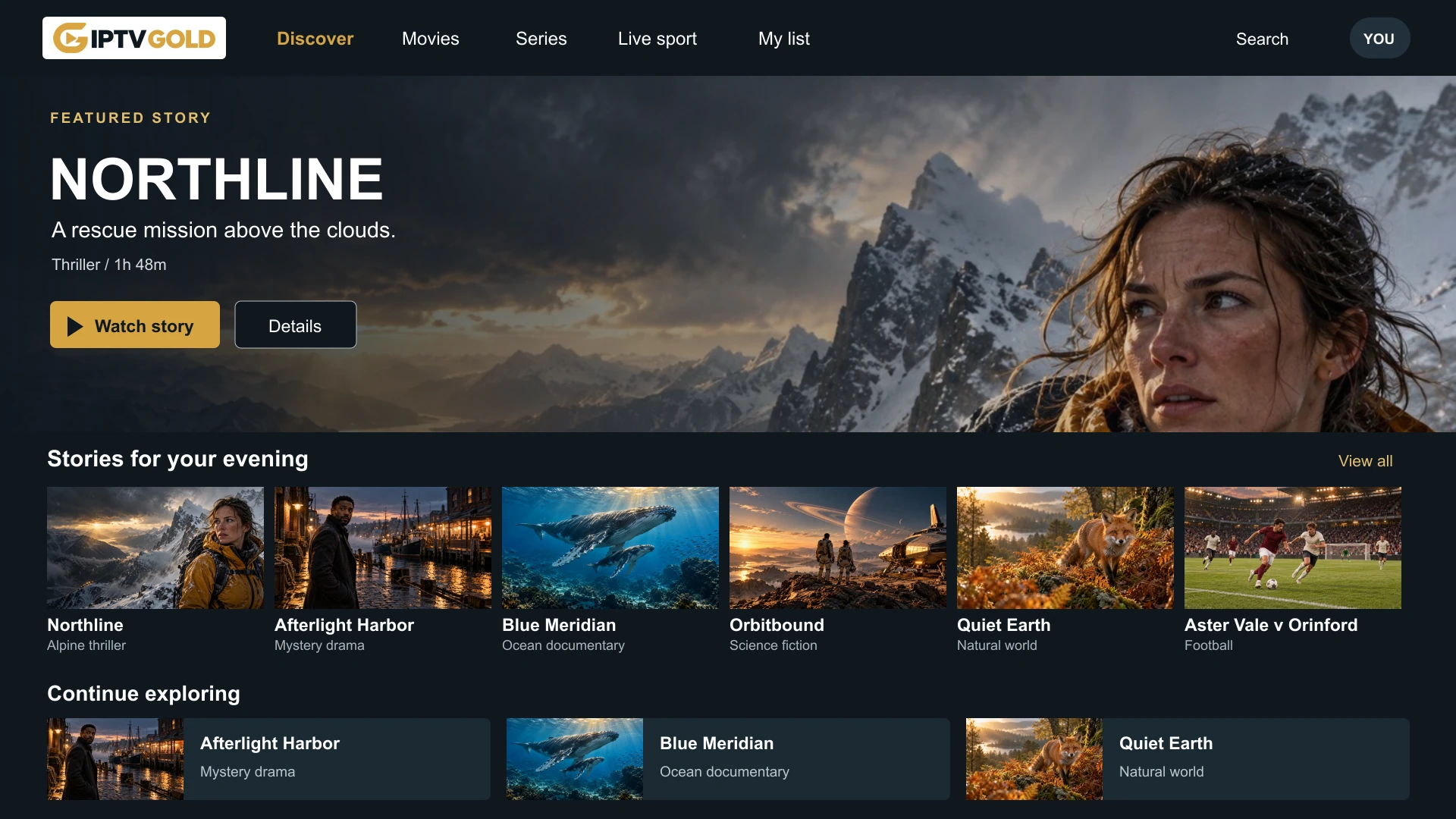Open the Discover tab
Image resolution: width=1456 pixels, height=819 pixels.
[x=315, y=39]
